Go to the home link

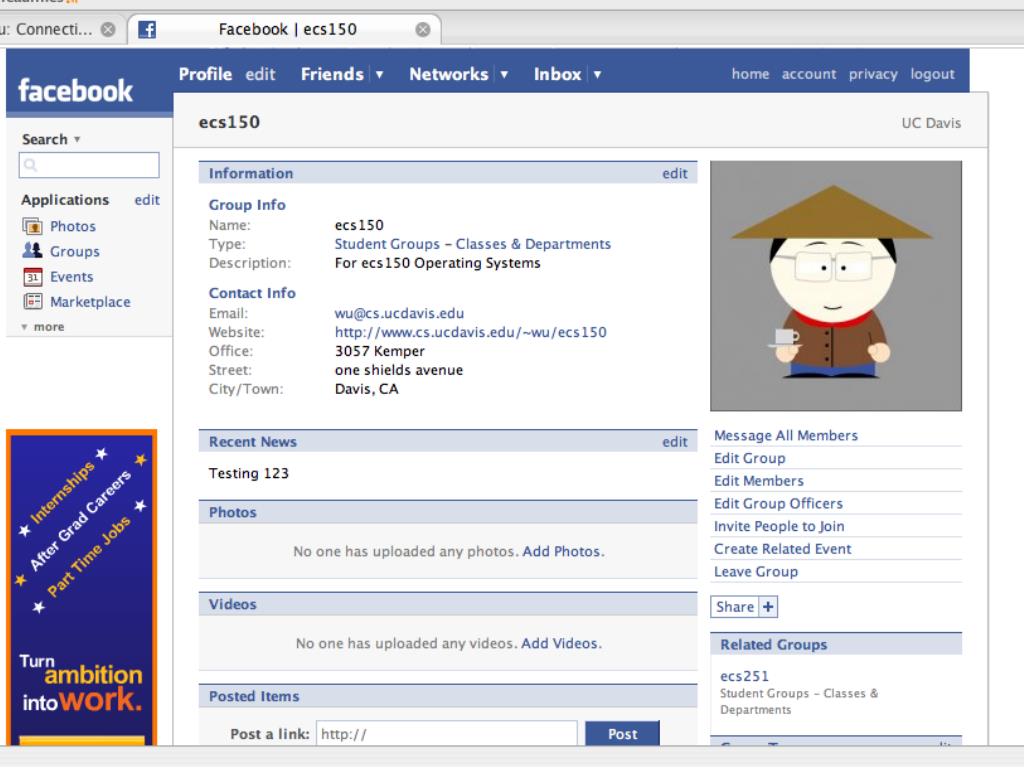[750, 74]
